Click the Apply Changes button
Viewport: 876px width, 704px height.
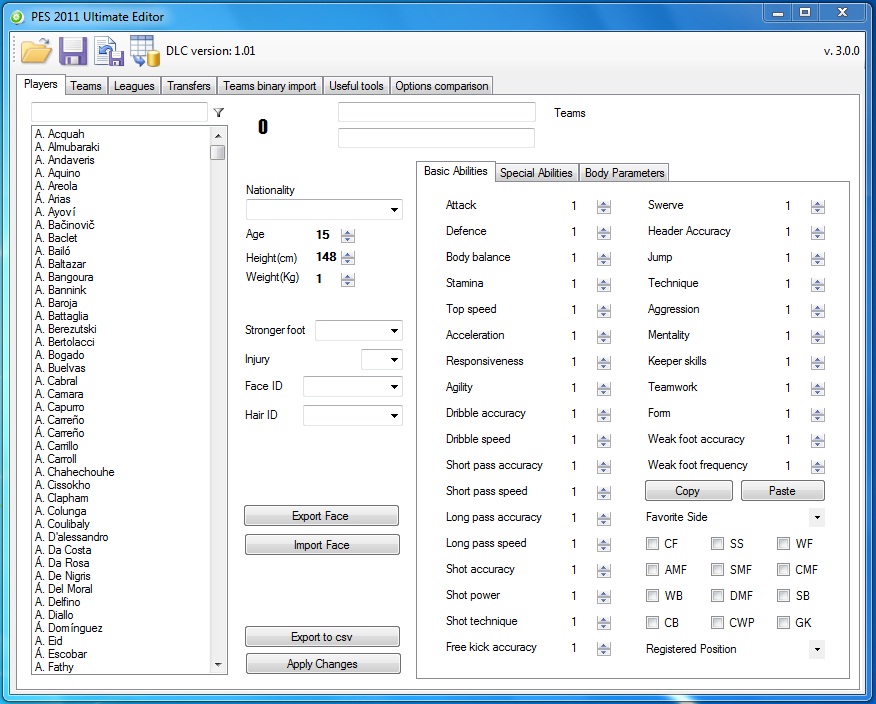[x=323, y=664]
